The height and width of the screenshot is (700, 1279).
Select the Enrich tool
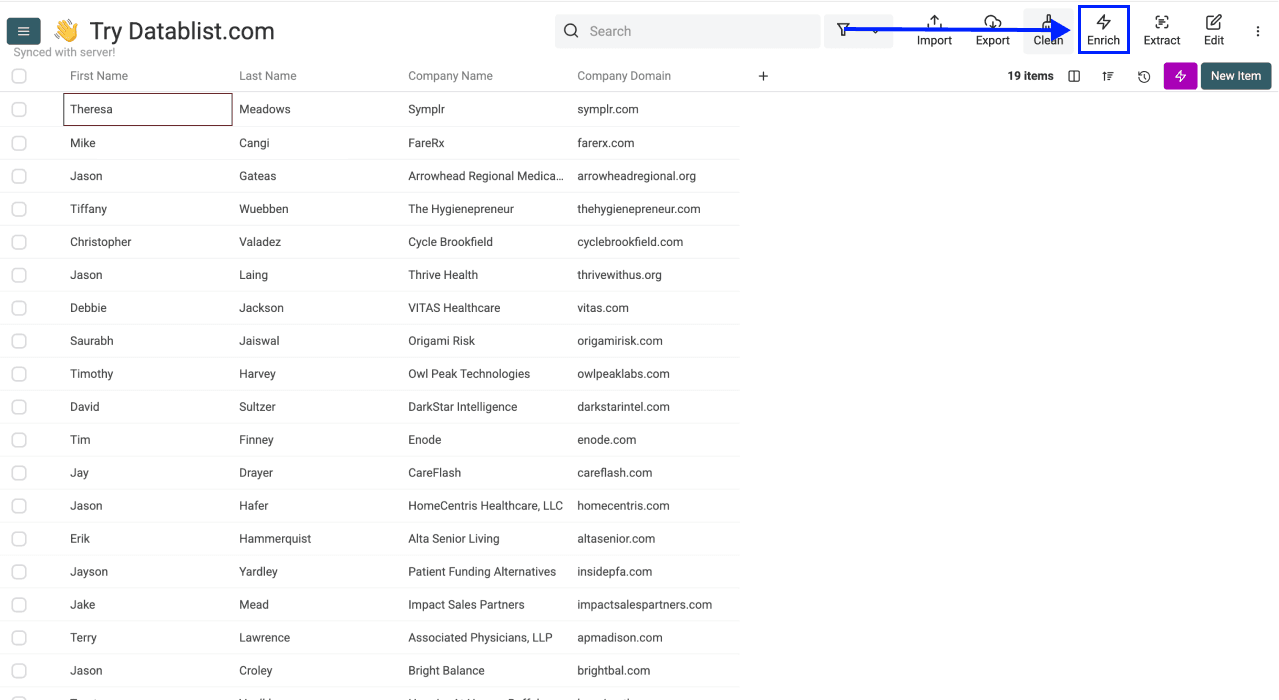(x=1103, y=30)
